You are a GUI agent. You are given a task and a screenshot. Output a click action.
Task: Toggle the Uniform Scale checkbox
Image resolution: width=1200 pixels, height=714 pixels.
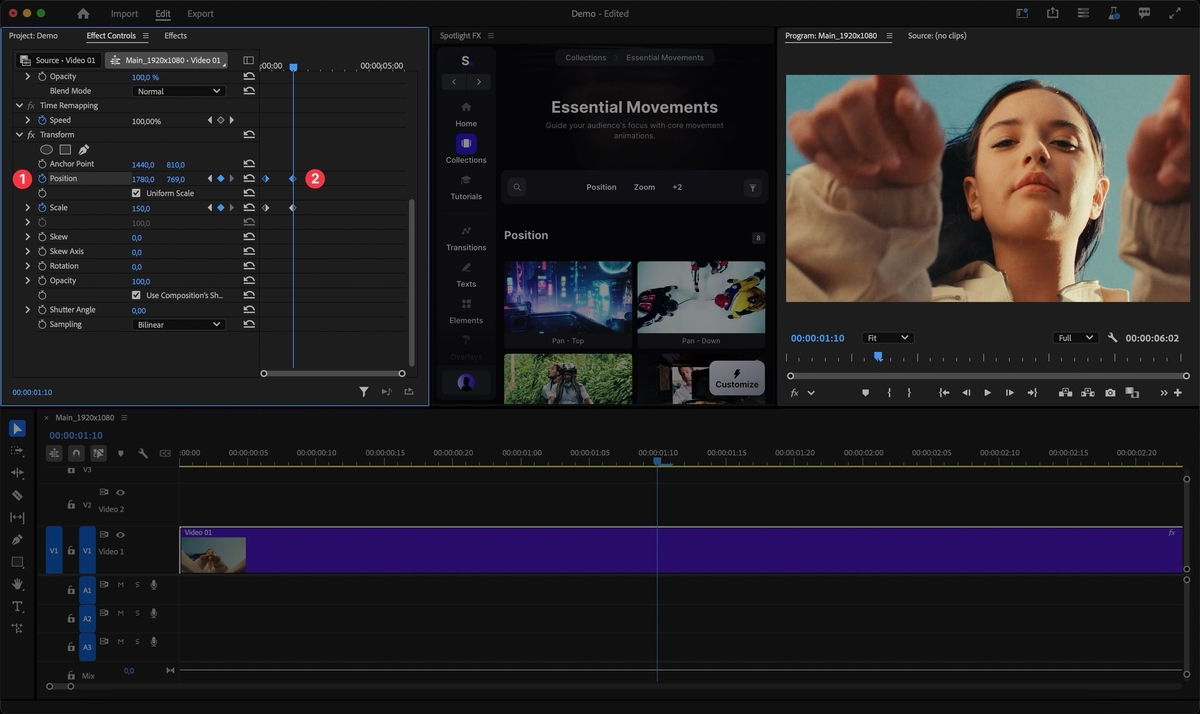pyautogui.click(x=137, y=193)
